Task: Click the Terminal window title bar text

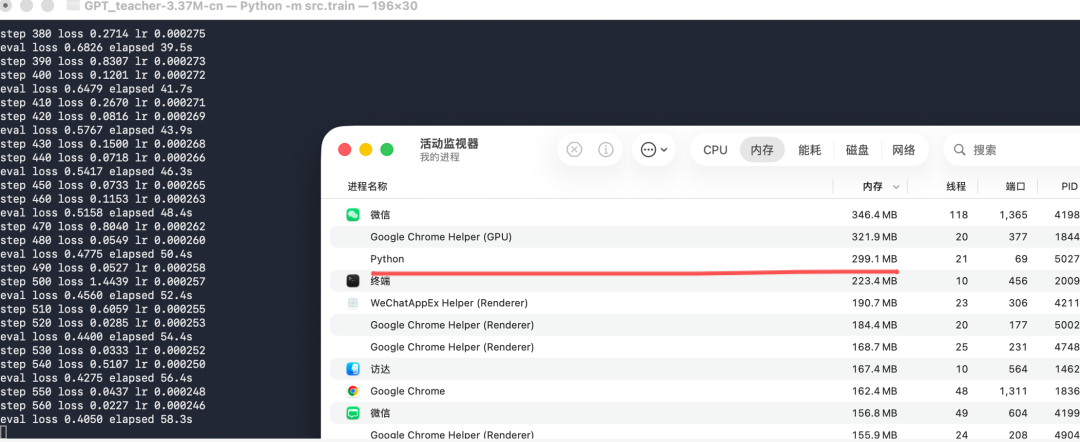Action: tap(251, 6)
